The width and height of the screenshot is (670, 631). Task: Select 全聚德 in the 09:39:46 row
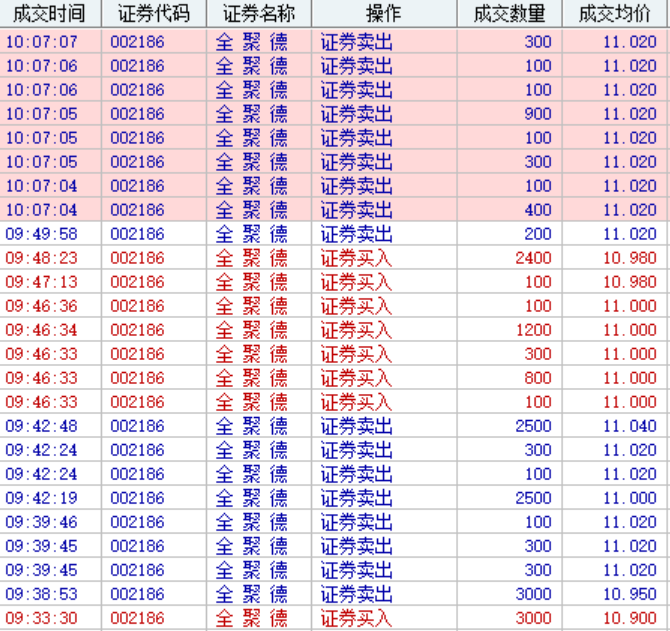pos(252,522)
